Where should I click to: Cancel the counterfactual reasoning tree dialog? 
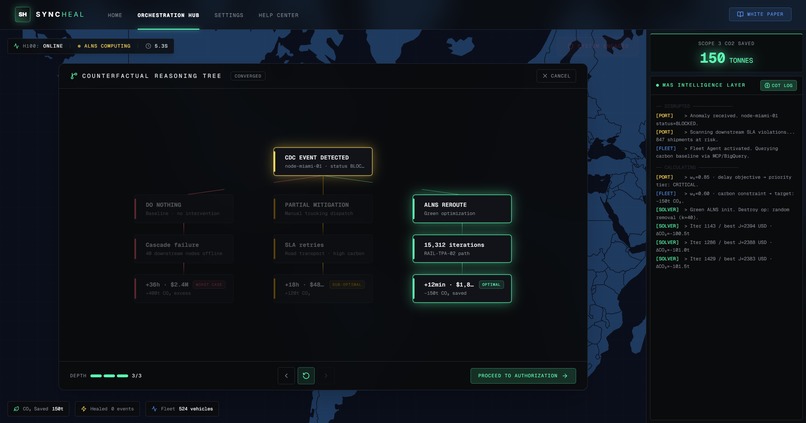556,76
